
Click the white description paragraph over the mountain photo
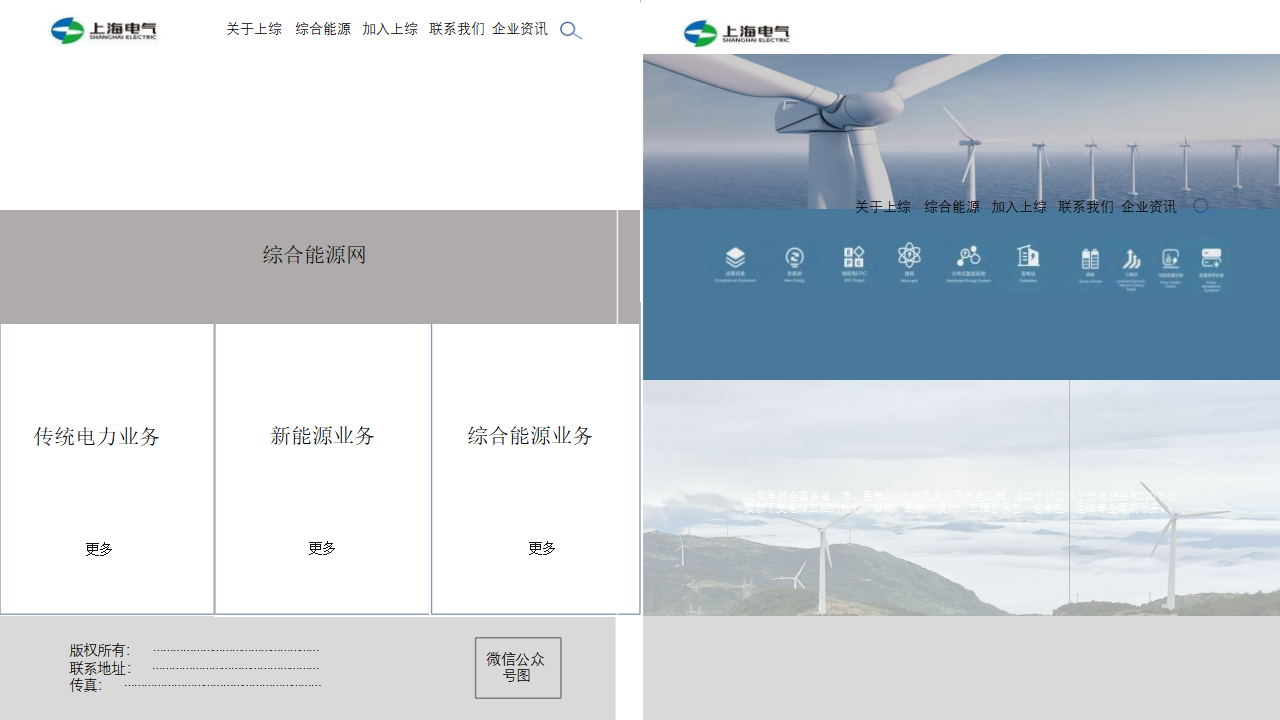click(960, 502)
